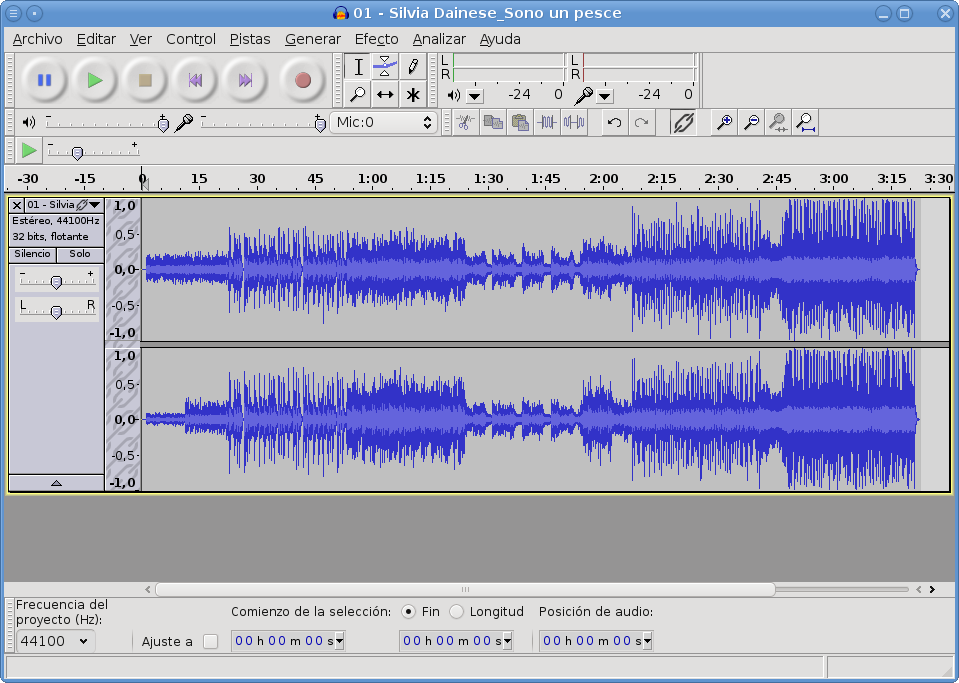
Task: Open selection end time format dropdown
Action: (x=507, y=641)
